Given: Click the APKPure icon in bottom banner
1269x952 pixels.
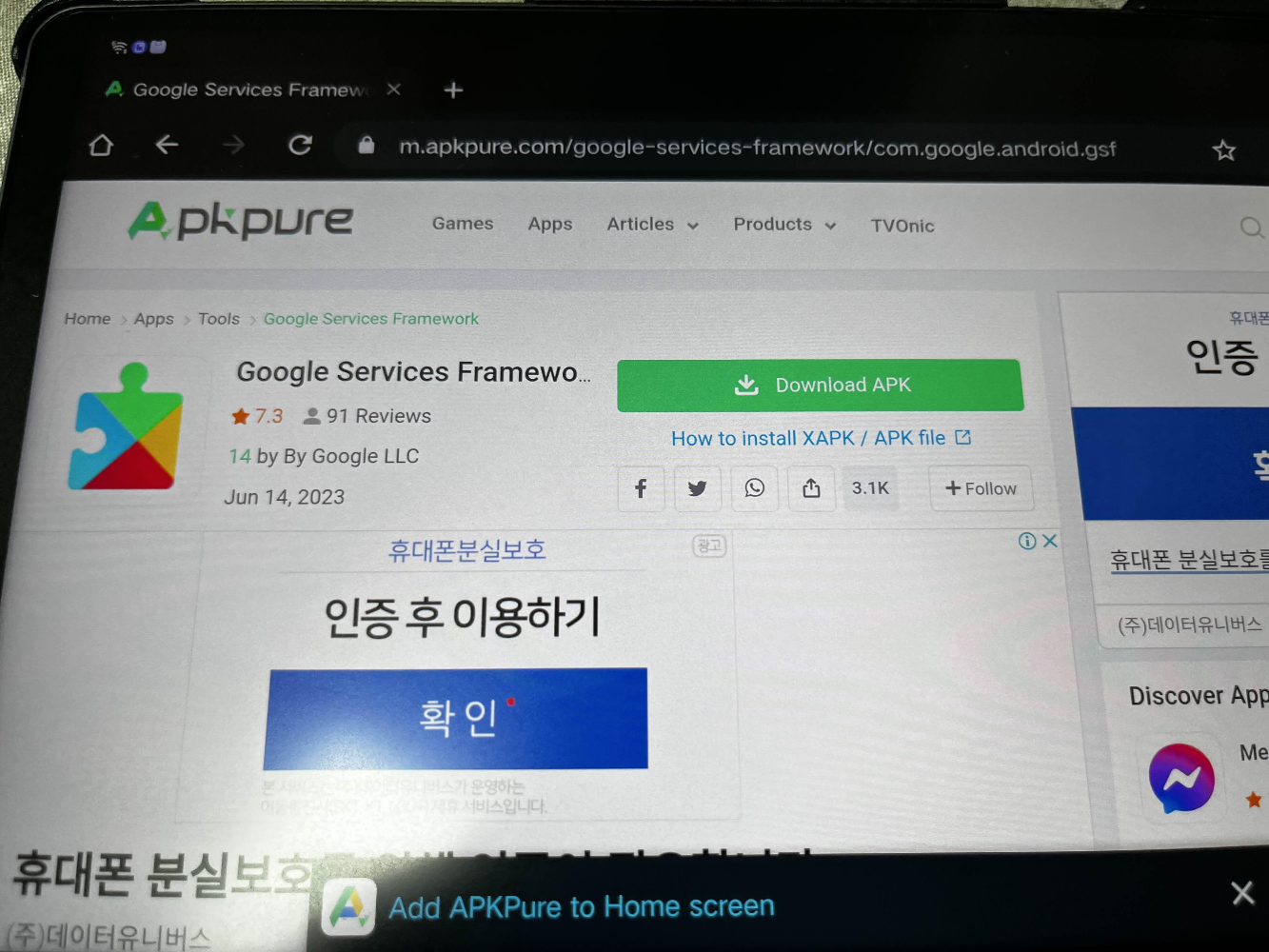Looking at the screenshot, I should 348,907.
